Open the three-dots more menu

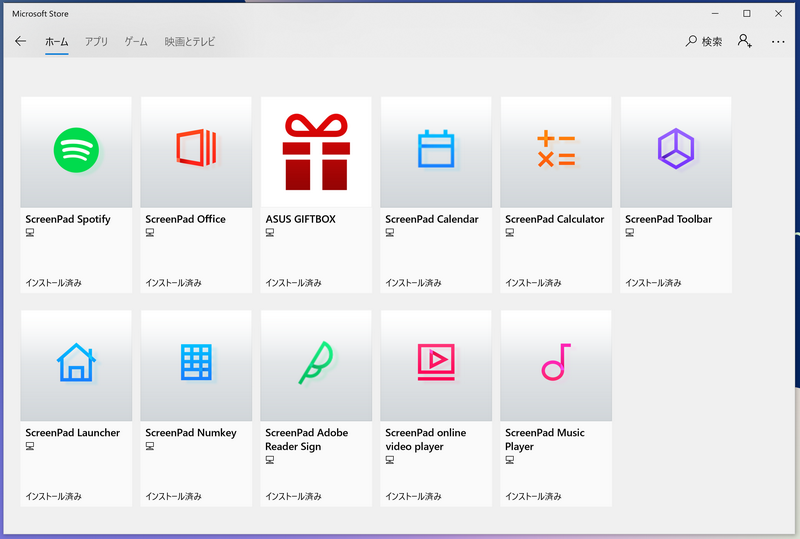click(778, 41)
